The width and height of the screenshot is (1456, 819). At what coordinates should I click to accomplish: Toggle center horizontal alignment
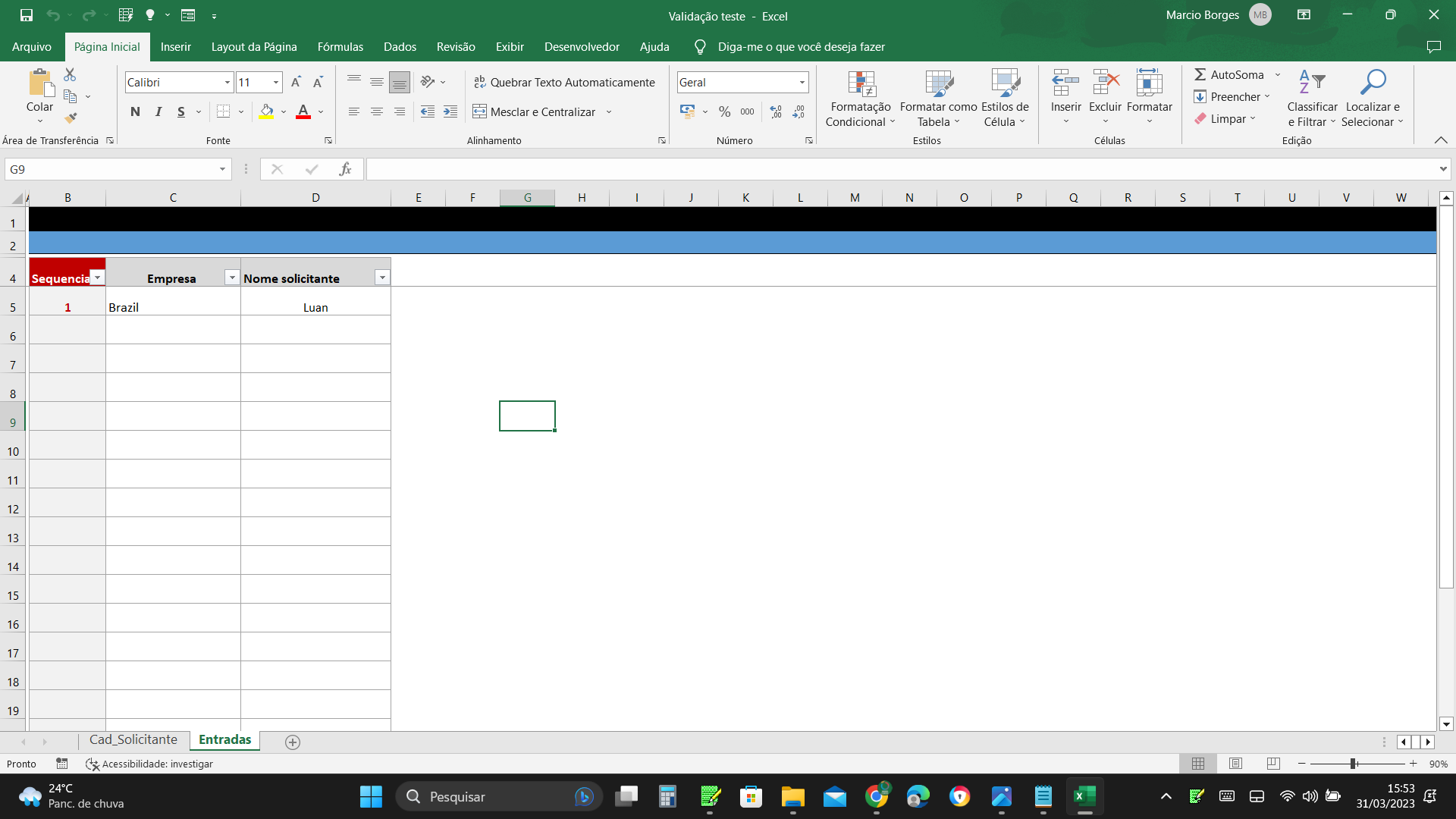[x=377, y=111]
